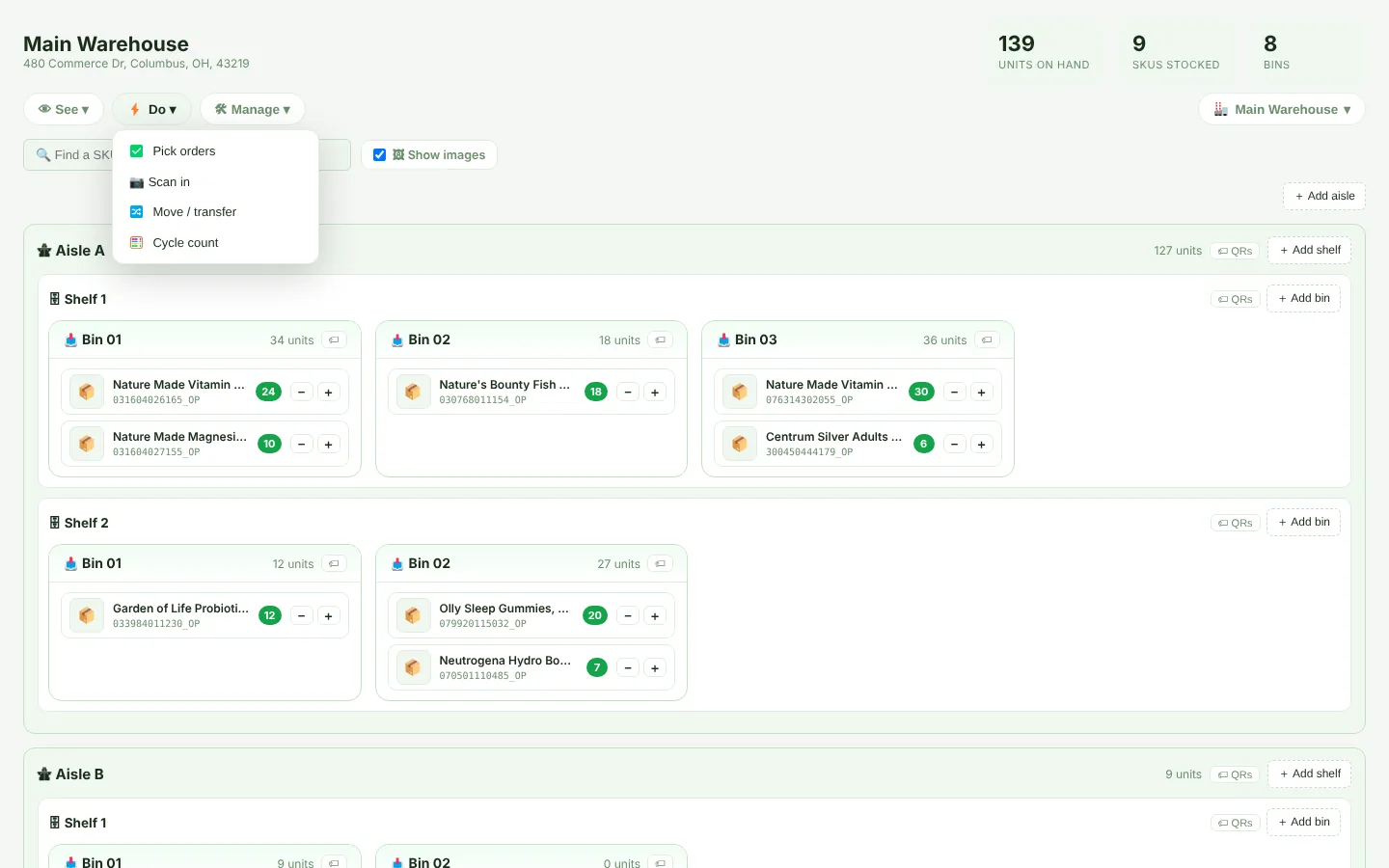Expand the Manage dropdown
Screen dimensions: 1389x868
click(x=253, y=109)
